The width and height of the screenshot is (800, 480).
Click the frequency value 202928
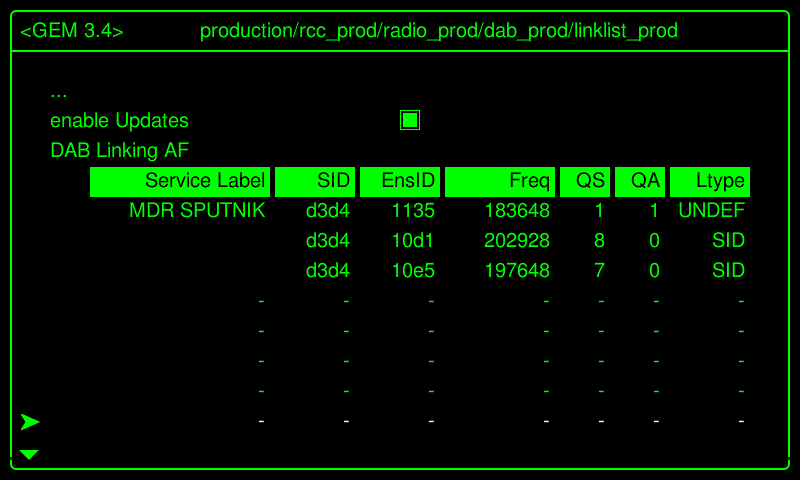tap(517, 241)
